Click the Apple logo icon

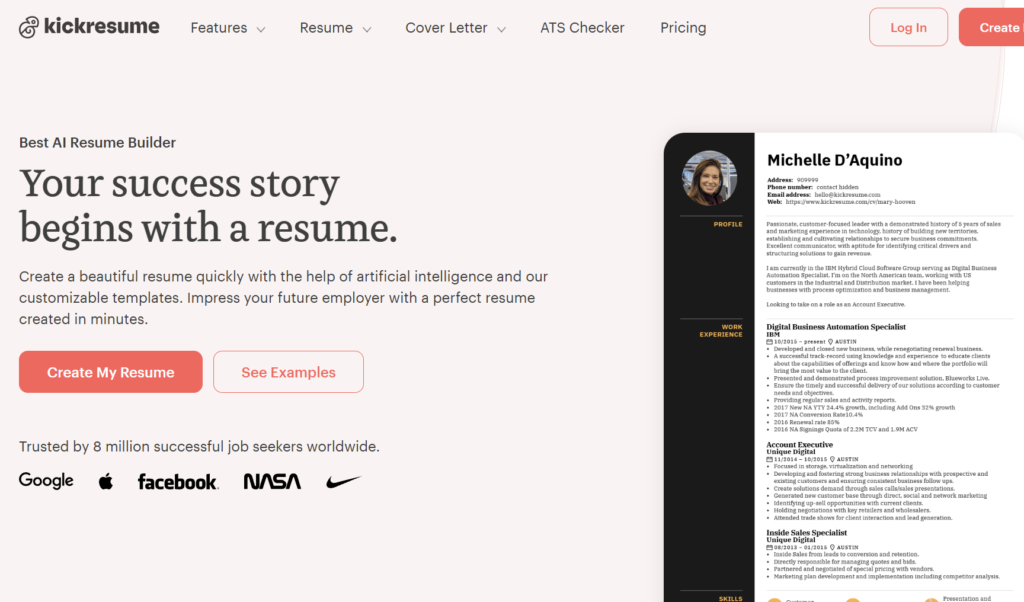106,482
